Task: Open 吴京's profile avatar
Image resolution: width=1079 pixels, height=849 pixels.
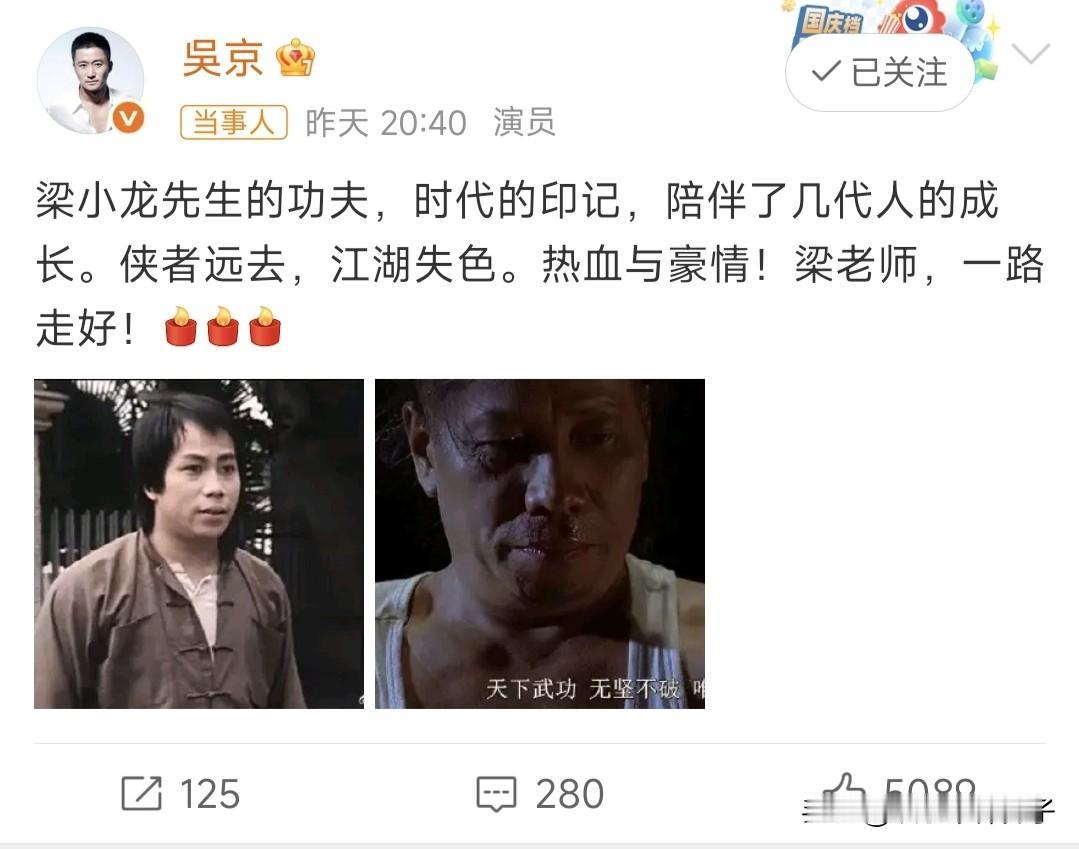Action: pos(90,81)
